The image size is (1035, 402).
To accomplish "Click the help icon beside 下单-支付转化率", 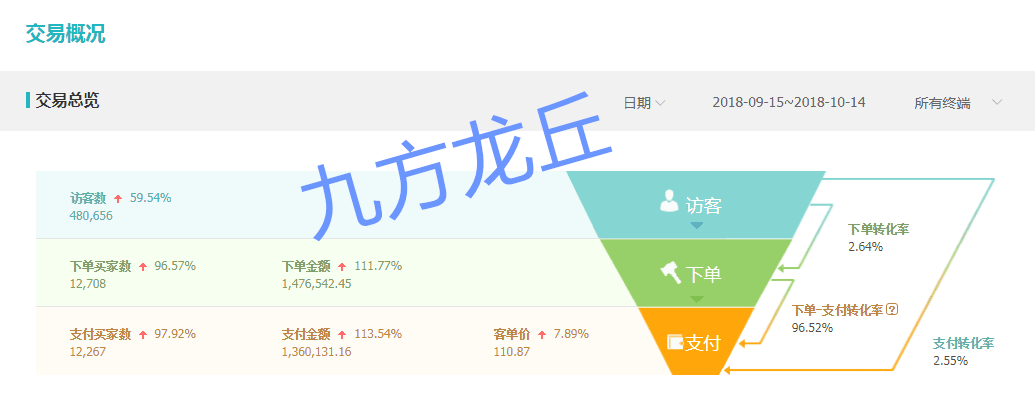I will pos(892,310).
